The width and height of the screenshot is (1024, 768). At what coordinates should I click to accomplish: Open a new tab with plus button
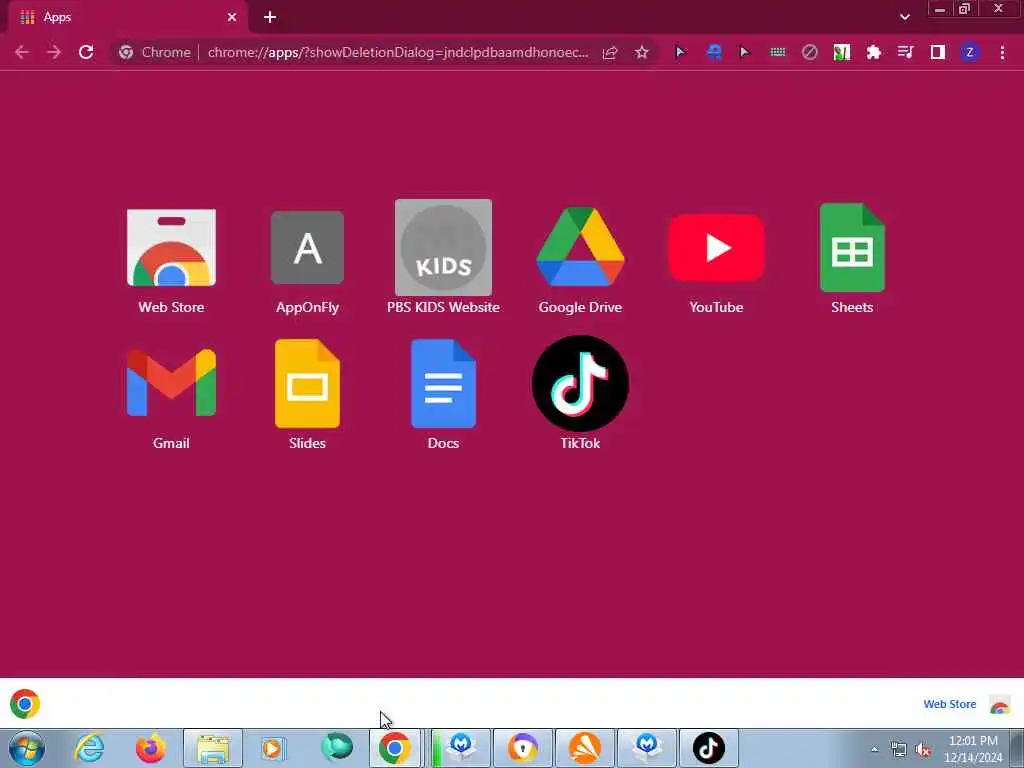[x=270, y=17]
